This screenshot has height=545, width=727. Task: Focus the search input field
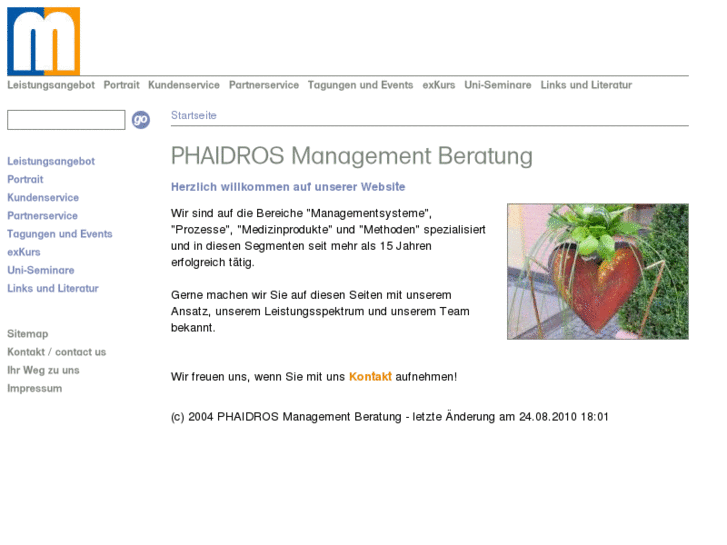66,120
